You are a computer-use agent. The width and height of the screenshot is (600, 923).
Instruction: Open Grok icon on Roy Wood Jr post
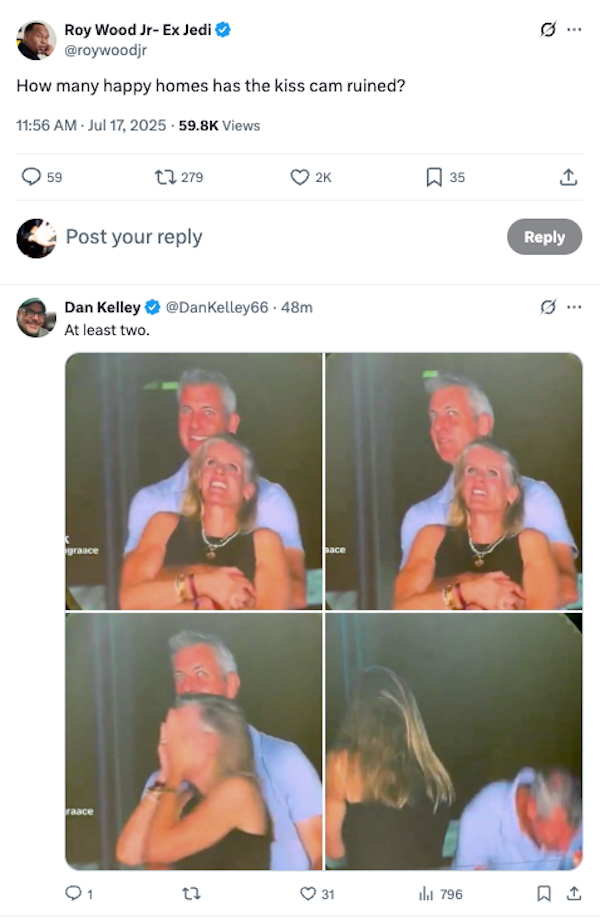(548, 29)
